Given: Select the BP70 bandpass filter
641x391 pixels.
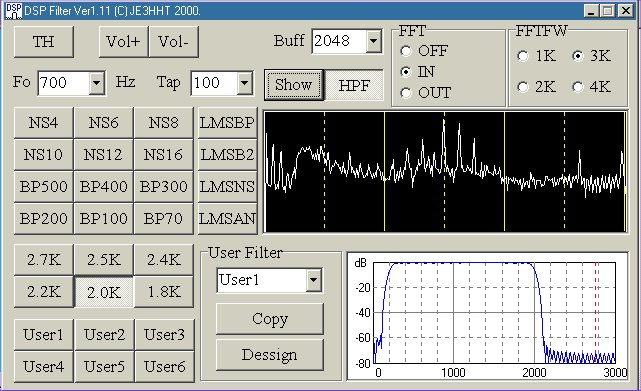Looking at the screenshot, I should point(164,218).
